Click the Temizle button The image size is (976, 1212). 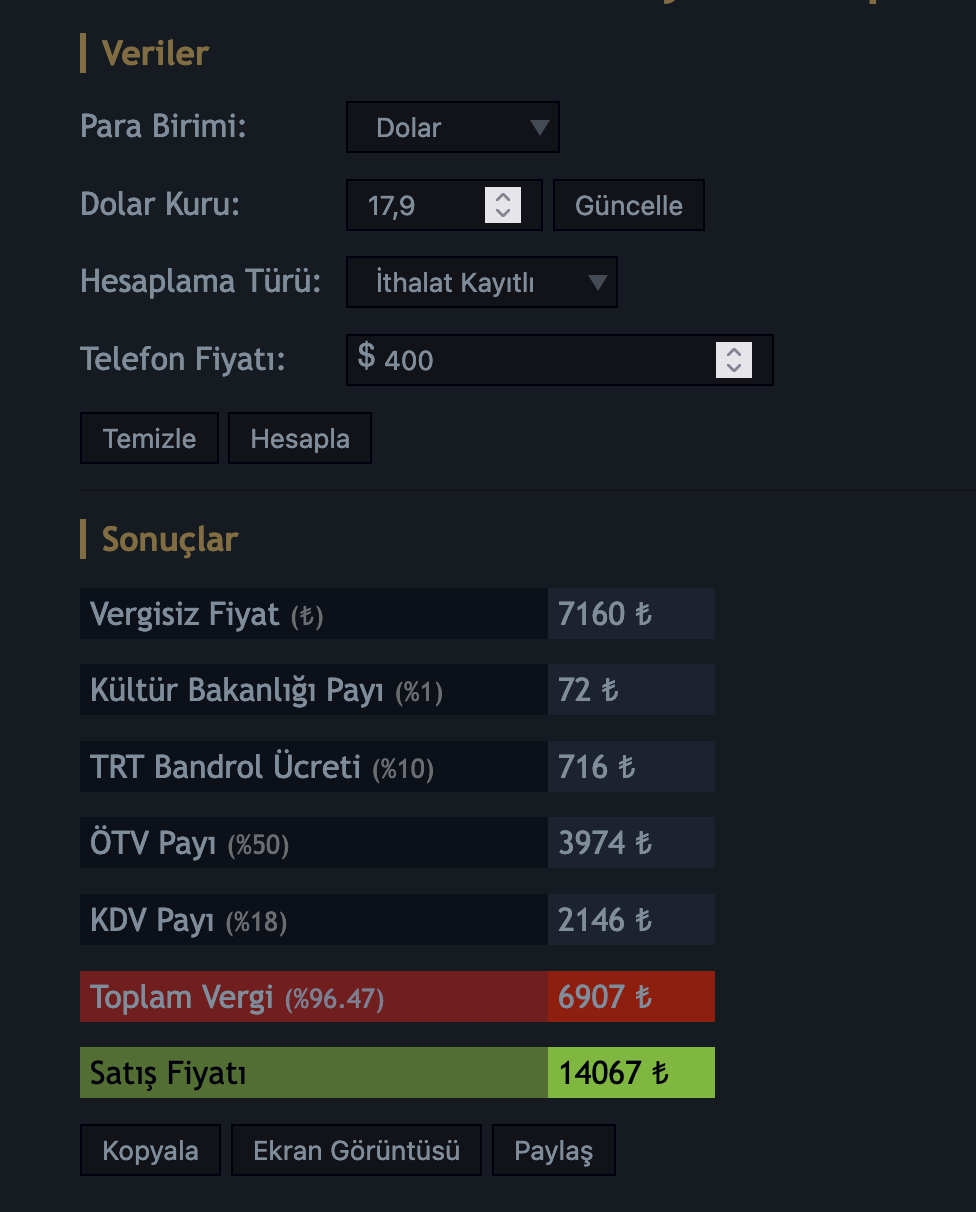point(149,438)
